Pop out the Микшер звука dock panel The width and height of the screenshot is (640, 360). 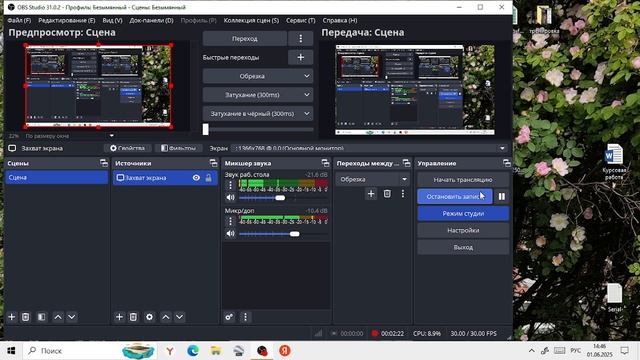(x=325, y=163)
